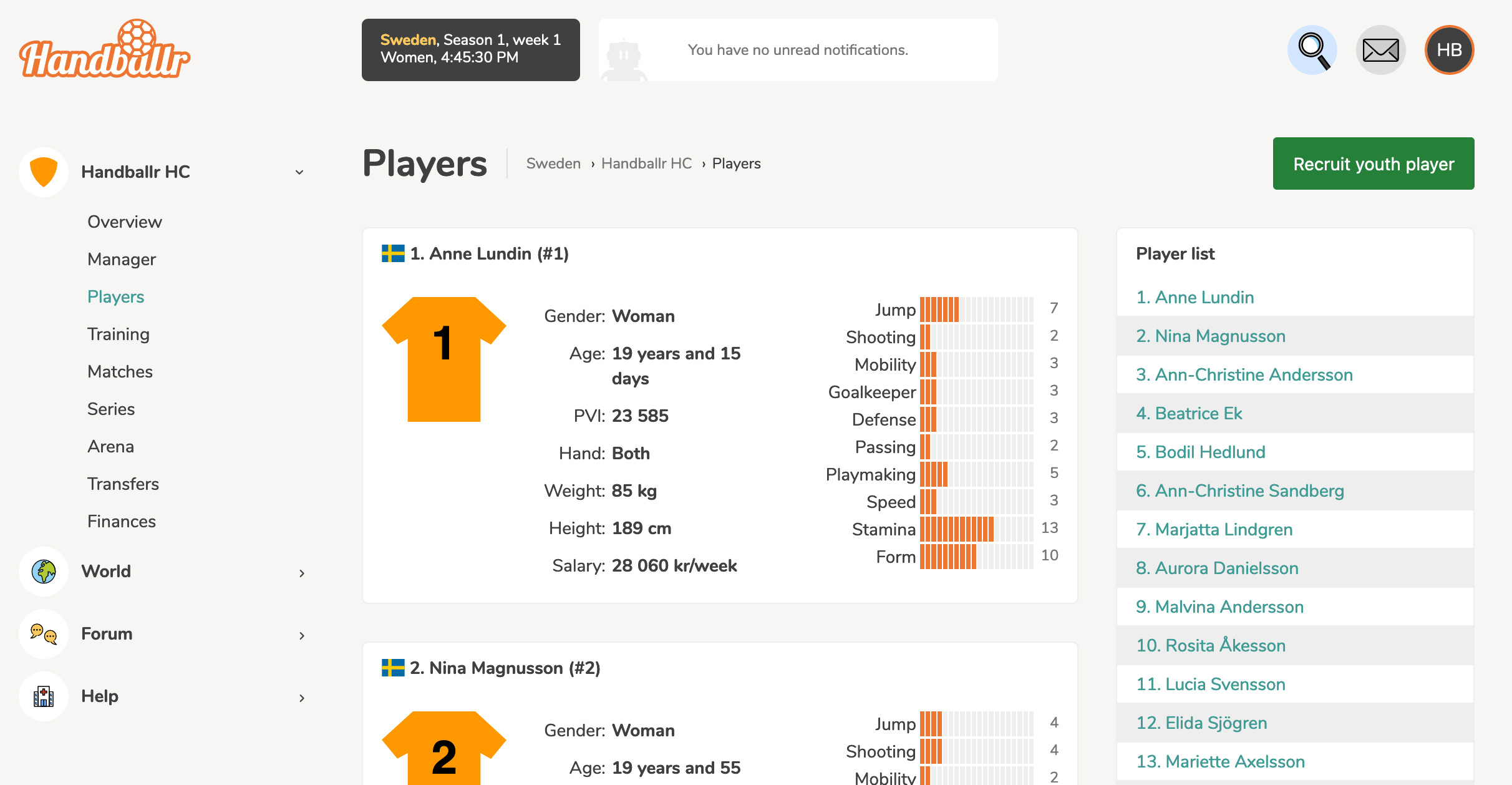Open Beatrice Ek in Player list

click(x=1189, y=413)
